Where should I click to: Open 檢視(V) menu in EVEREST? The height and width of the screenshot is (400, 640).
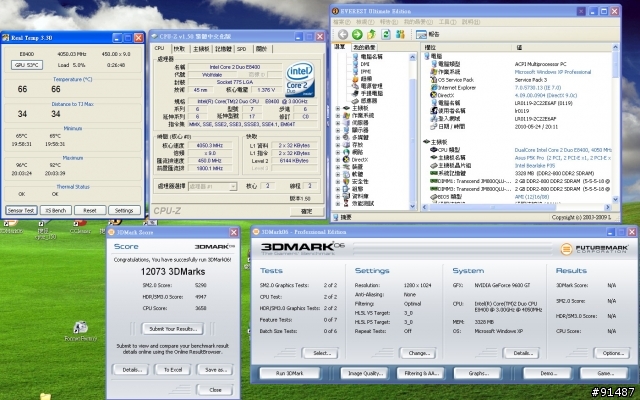pyautogui.click(x=364, y=22)
